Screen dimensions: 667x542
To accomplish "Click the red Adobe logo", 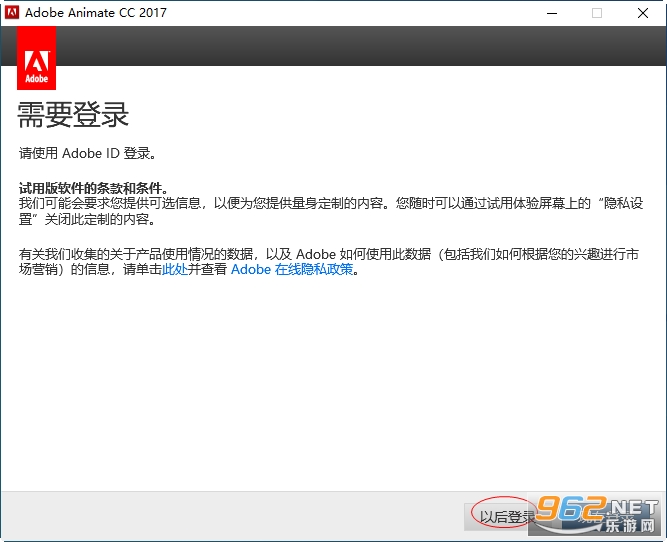I will click(x=37, y=58).
